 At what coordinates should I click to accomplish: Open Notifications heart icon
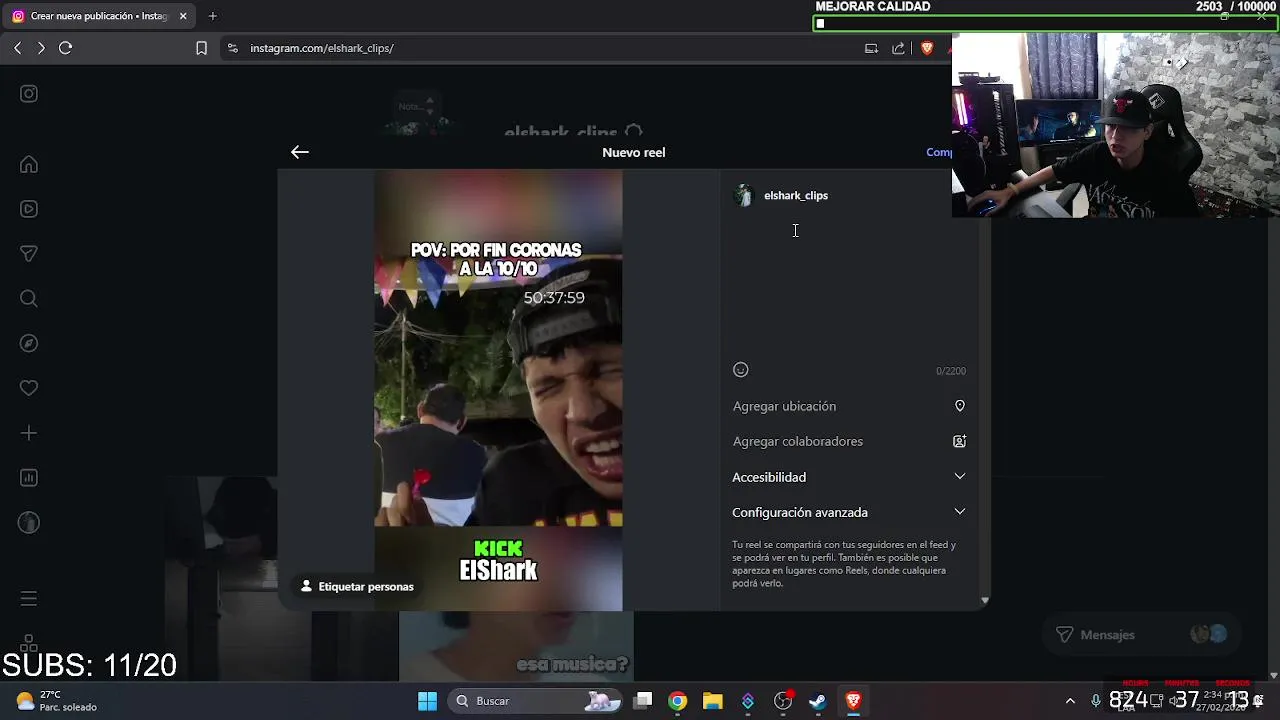29,388
